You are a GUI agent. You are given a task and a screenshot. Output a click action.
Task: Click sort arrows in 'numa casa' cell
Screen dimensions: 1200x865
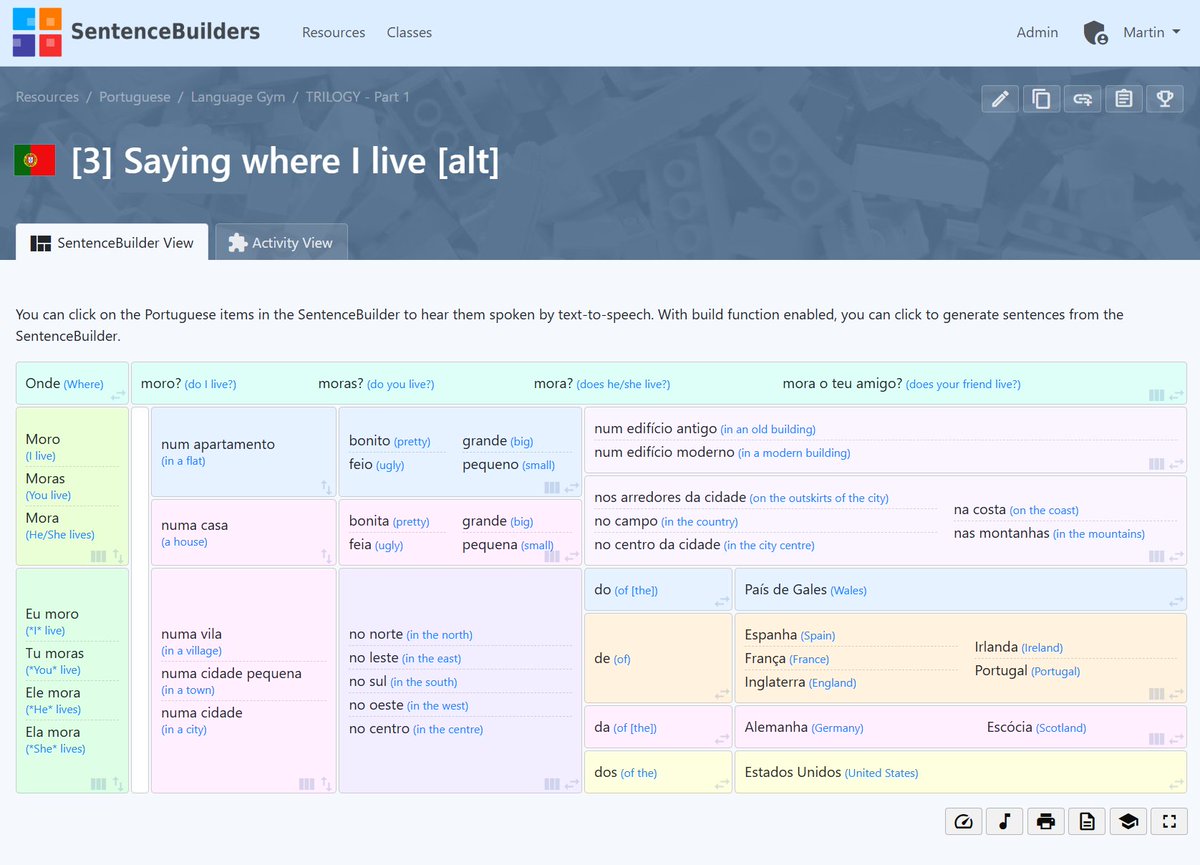tap(326, 556)
